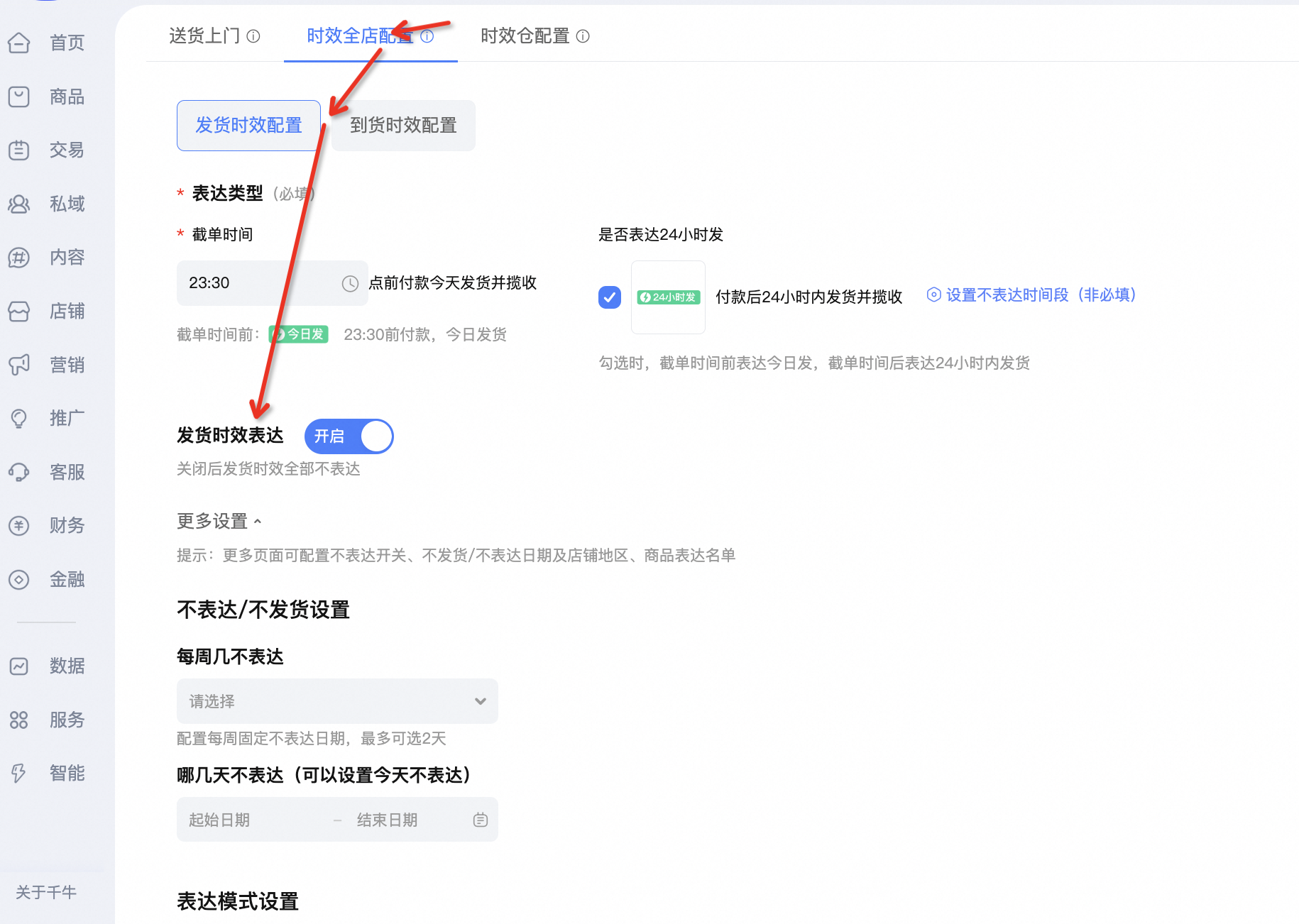Click the 智能 lightning bolt icon
This screenshot has height=924, width=1299.
coord(19,774)
